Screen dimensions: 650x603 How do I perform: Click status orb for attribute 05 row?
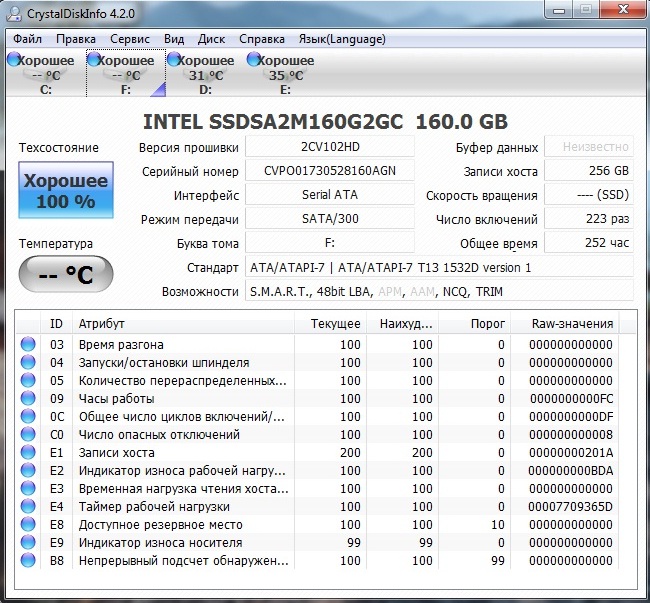[x=28, y=380]
